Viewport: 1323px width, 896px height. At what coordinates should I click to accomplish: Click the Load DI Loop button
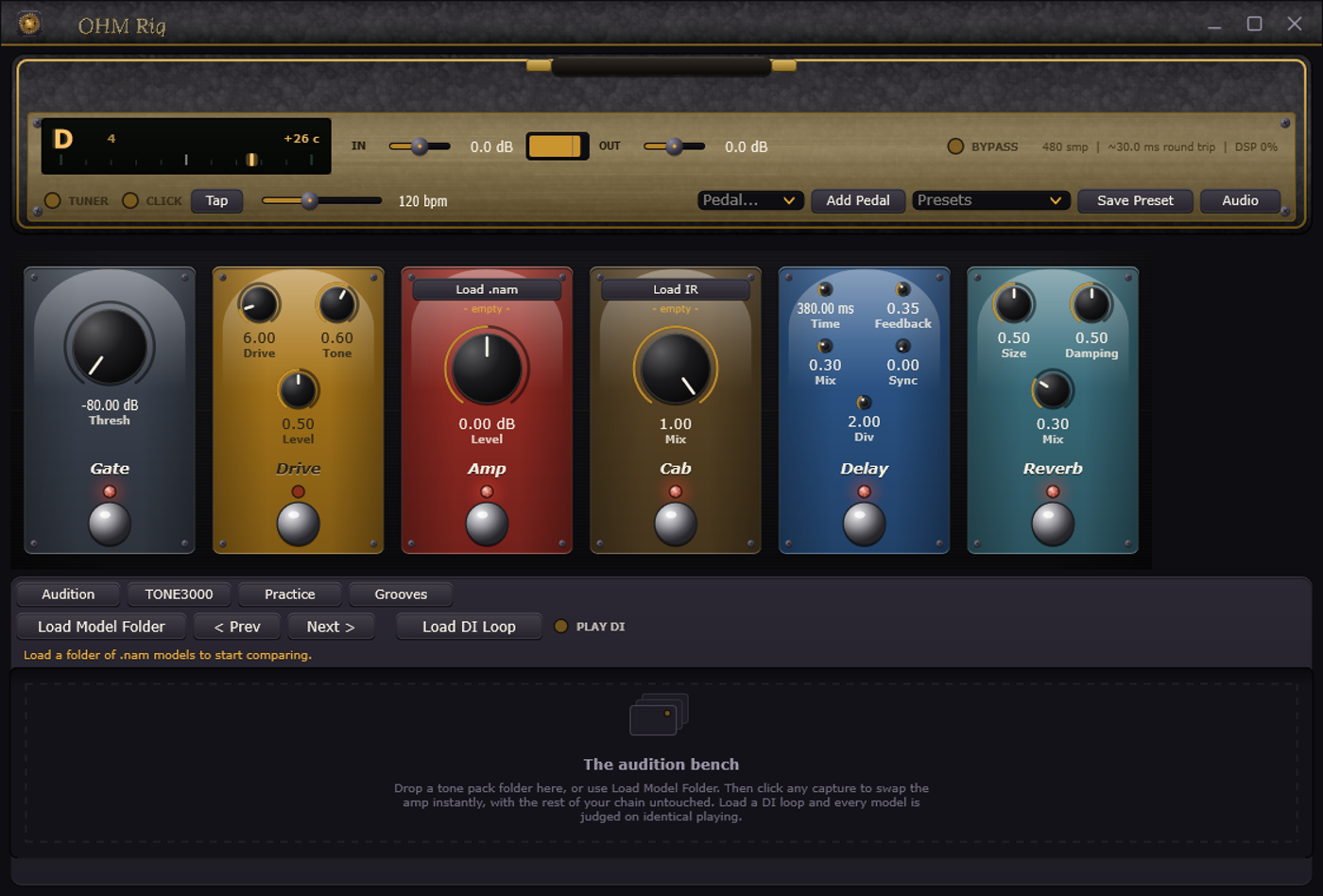[469, 627]
